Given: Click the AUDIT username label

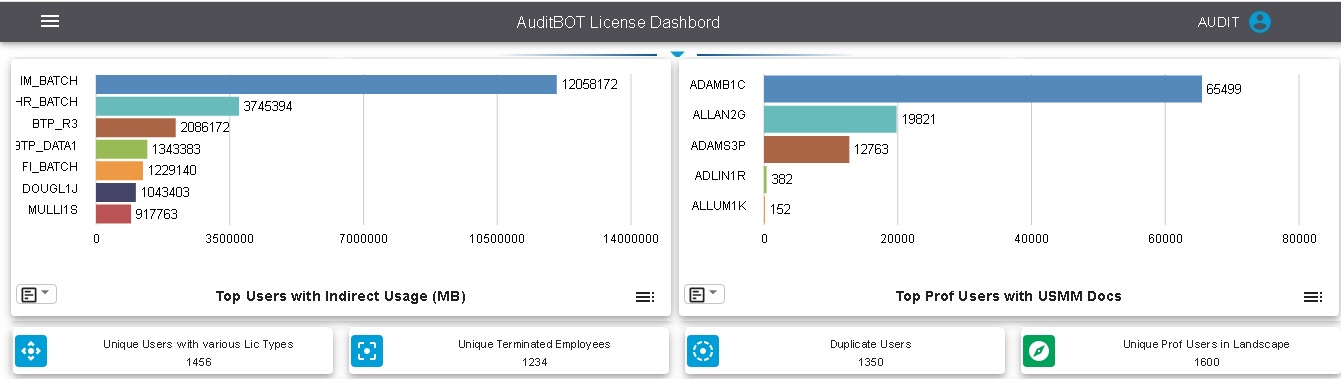Looking at the screenshot, I should coord(1219,22).
